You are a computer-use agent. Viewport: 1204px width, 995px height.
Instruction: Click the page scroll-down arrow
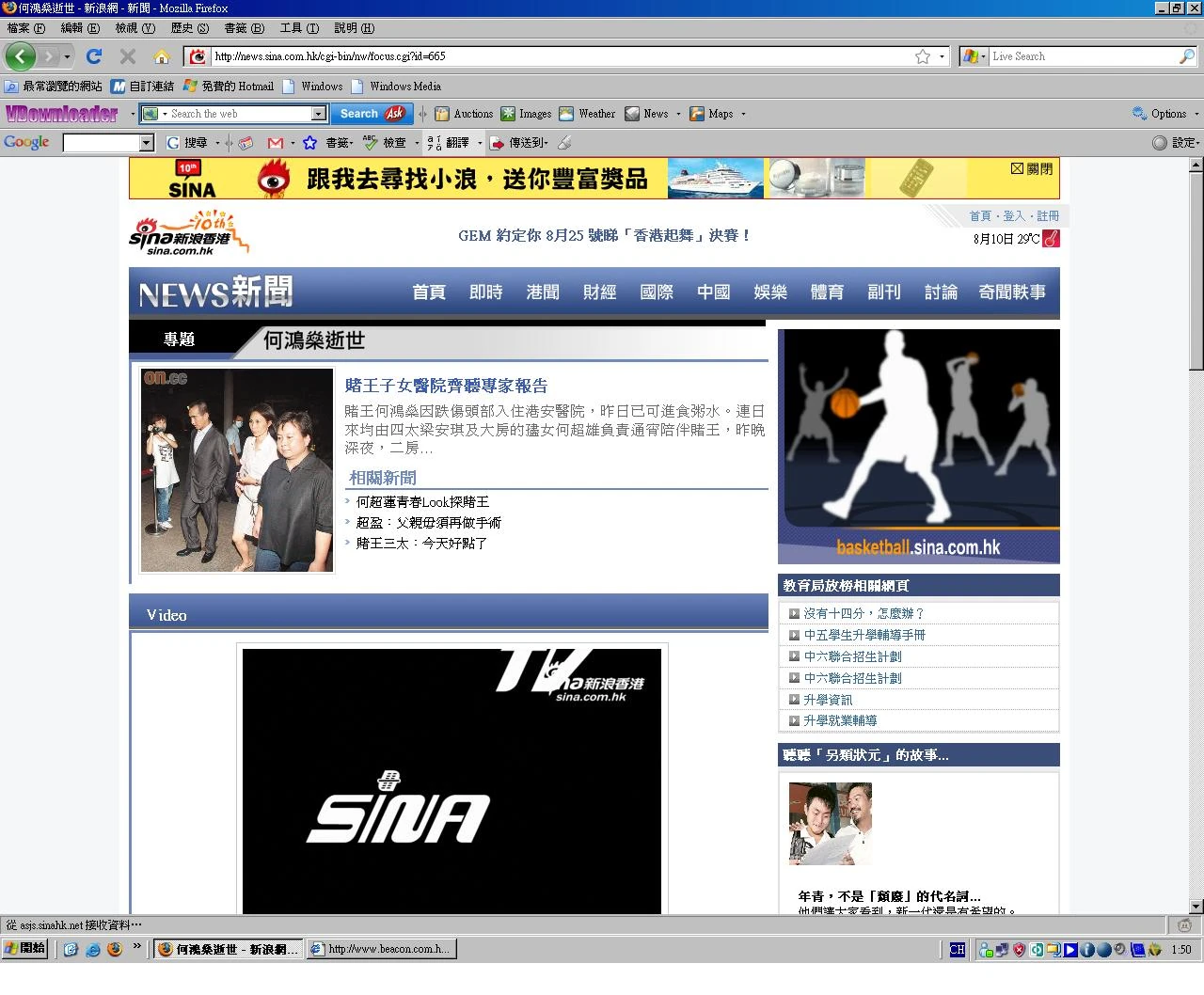click(x=1196, y=907)
